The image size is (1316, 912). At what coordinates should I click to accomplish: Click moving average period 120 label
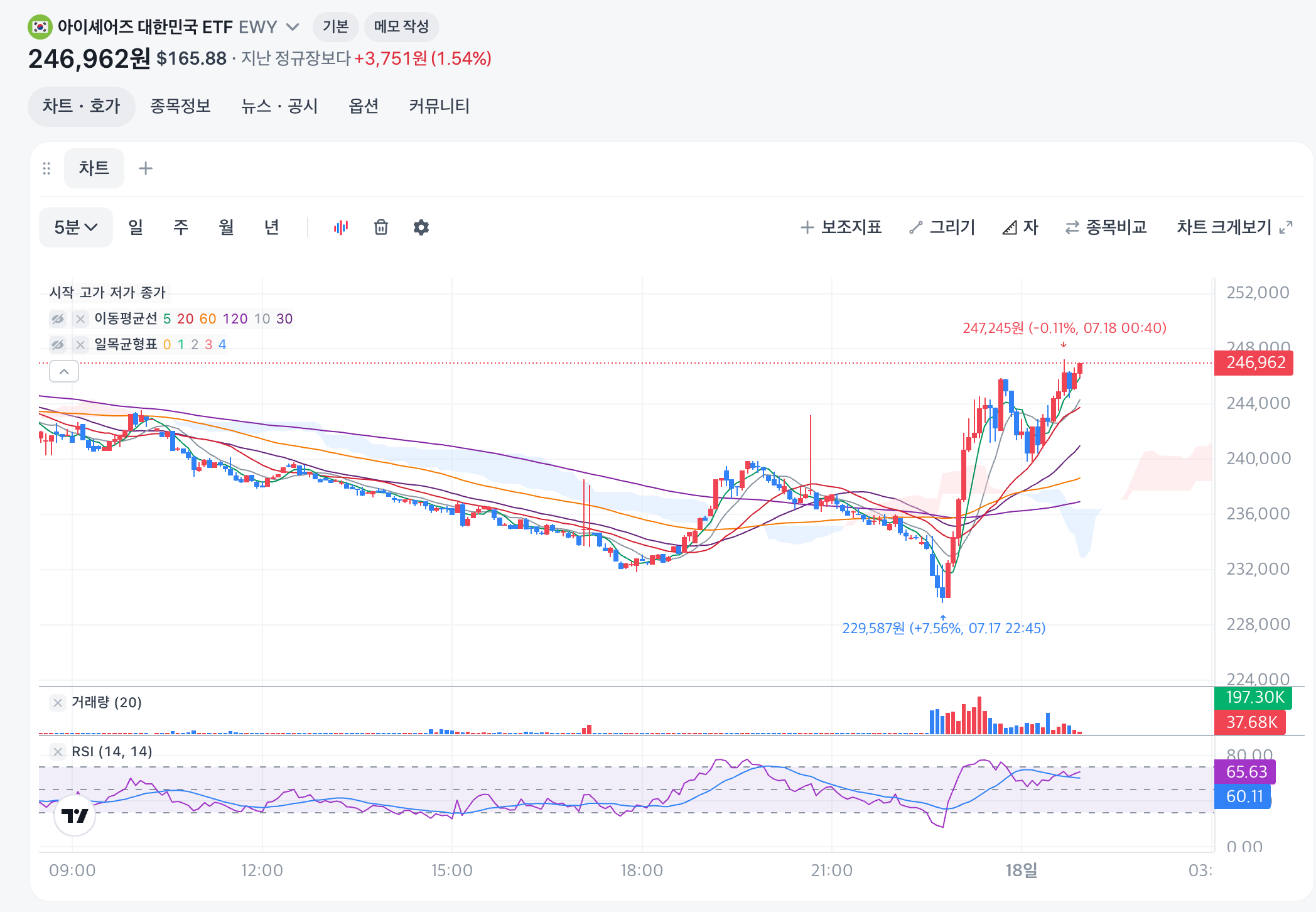[235, 319]
